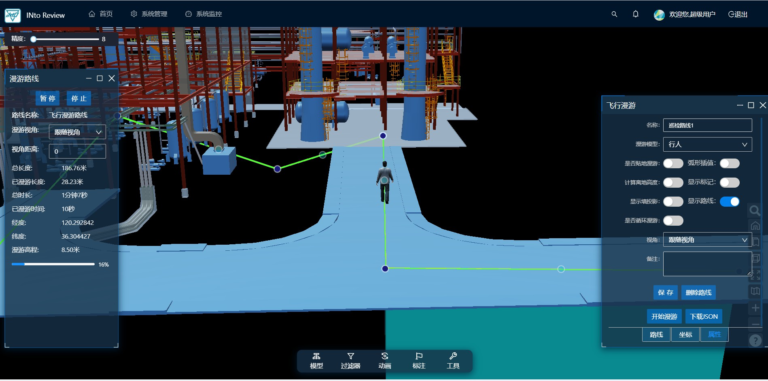Image resolution: width=768 pixels, height=381 pixels.
Task: Switch to 坐标 tab
Action: pyautogui.click(x=685, y=335)
